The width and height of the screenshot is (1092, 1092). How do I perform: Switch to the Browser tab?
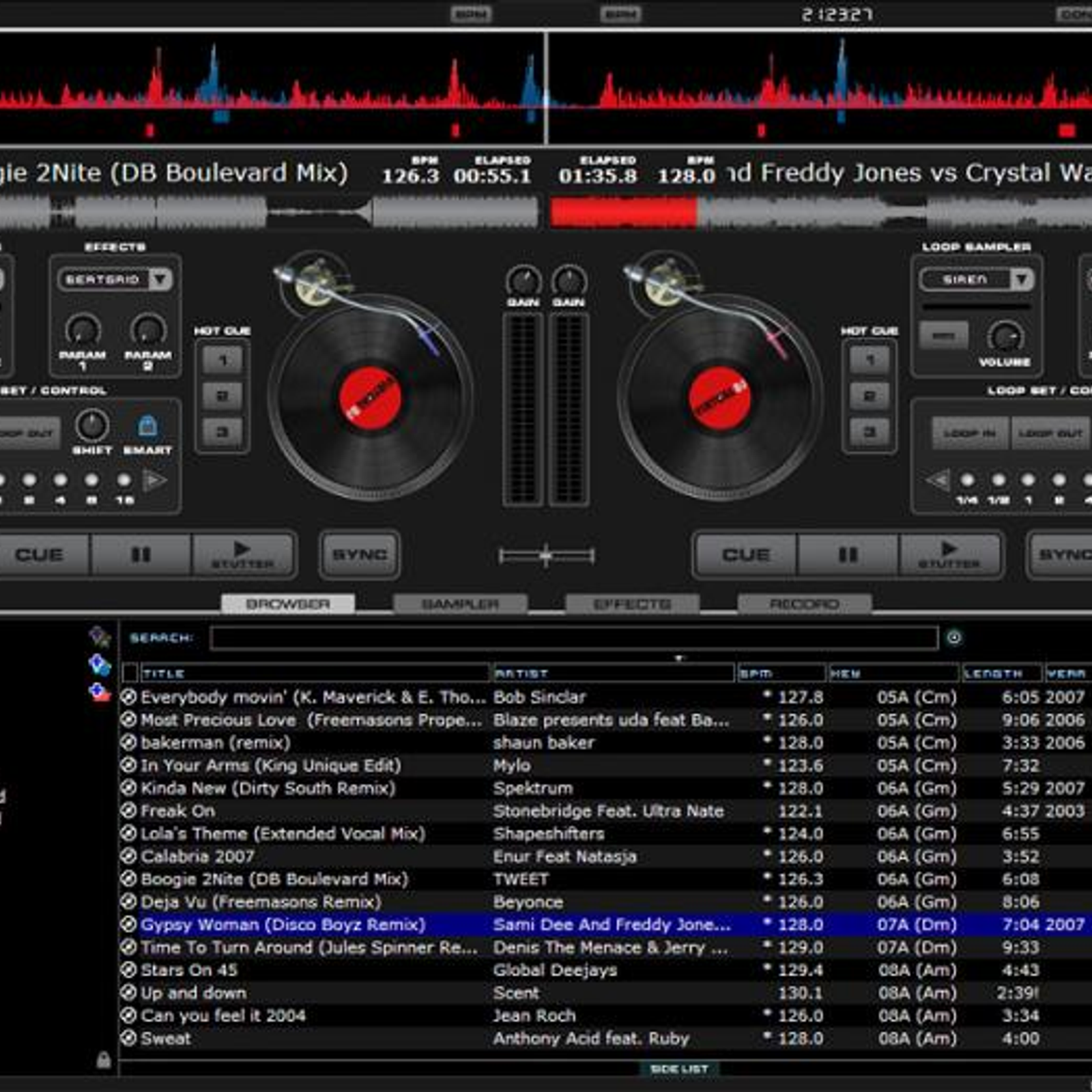click(287, 604)
